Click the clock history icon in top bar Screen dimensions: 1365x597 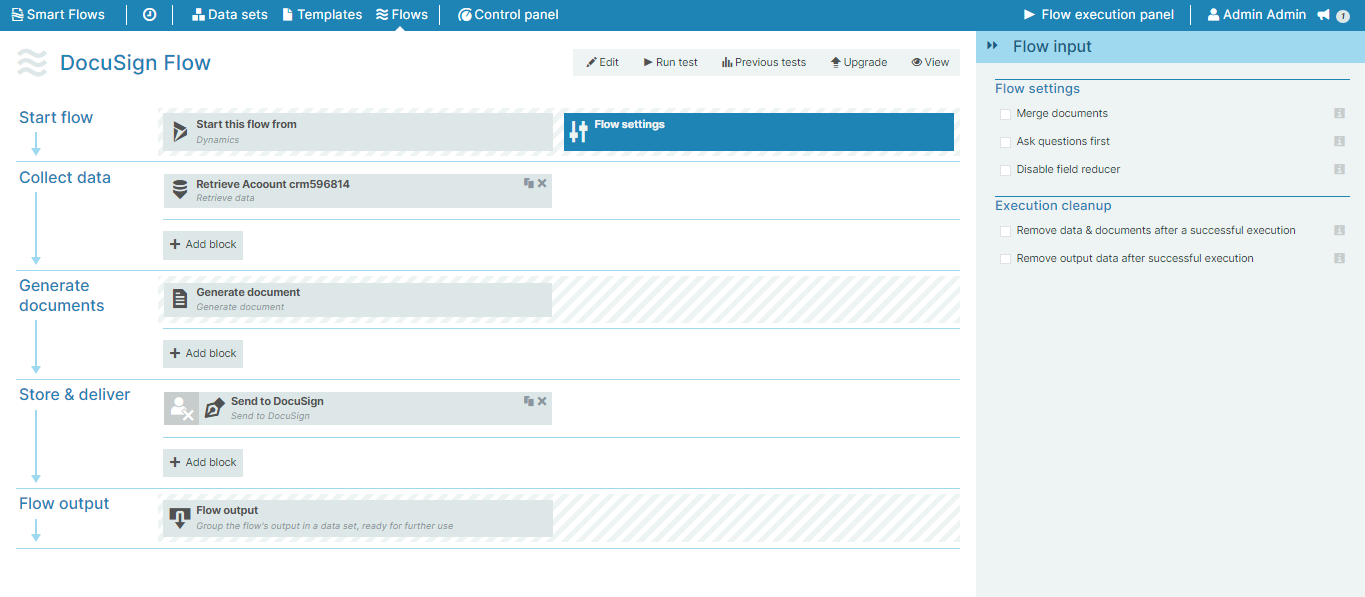coord(149,15)
